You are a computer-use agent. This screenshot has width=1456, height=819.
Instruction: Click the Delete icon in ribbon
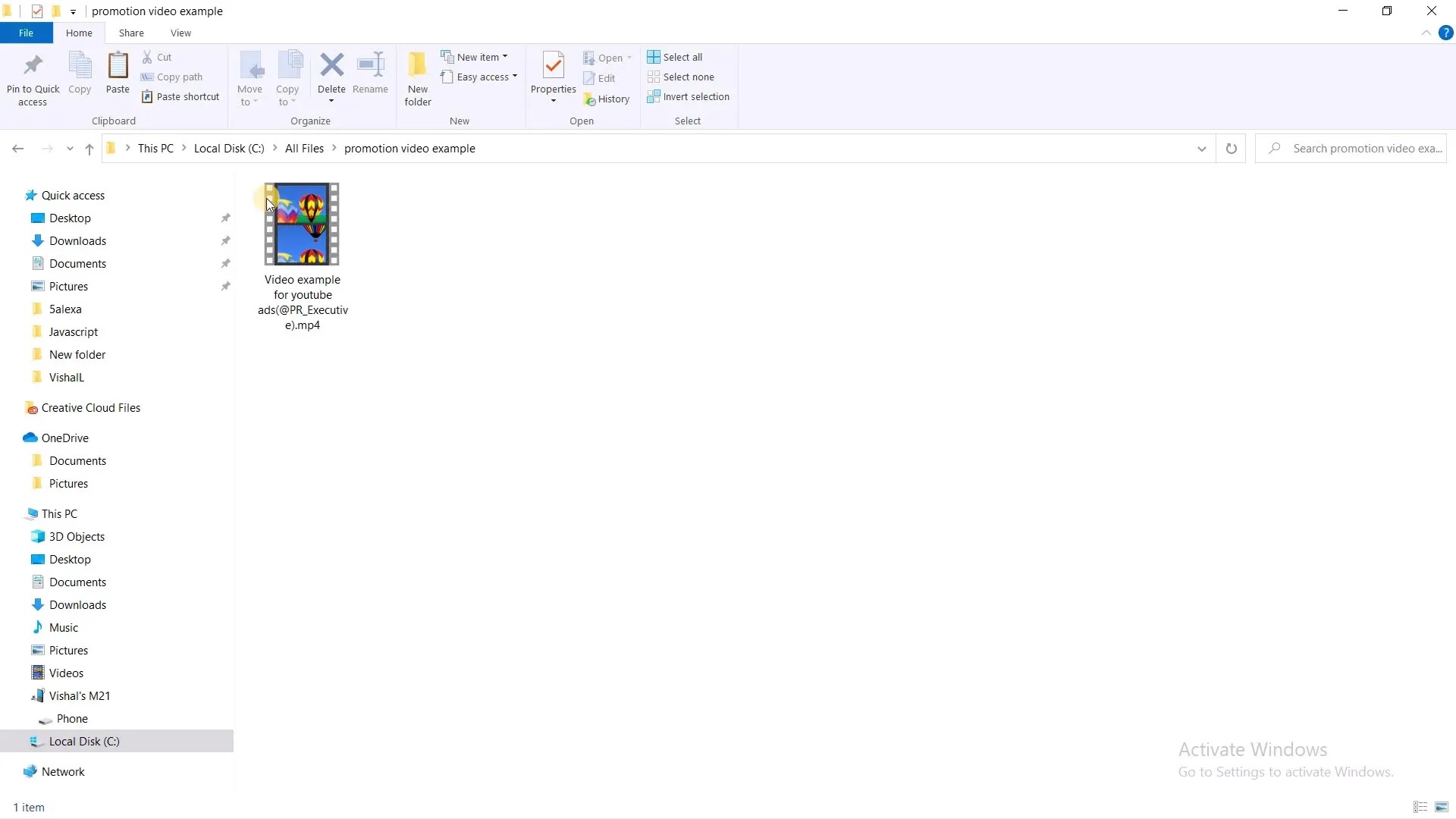tap(331, 66)
